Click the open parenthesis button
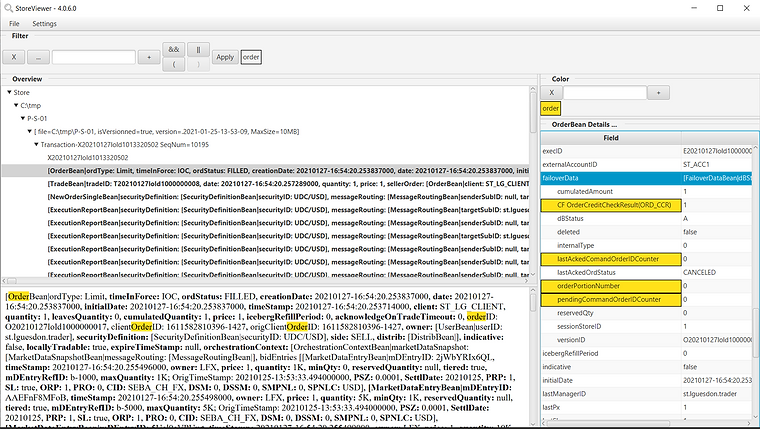 pos(174,64)
